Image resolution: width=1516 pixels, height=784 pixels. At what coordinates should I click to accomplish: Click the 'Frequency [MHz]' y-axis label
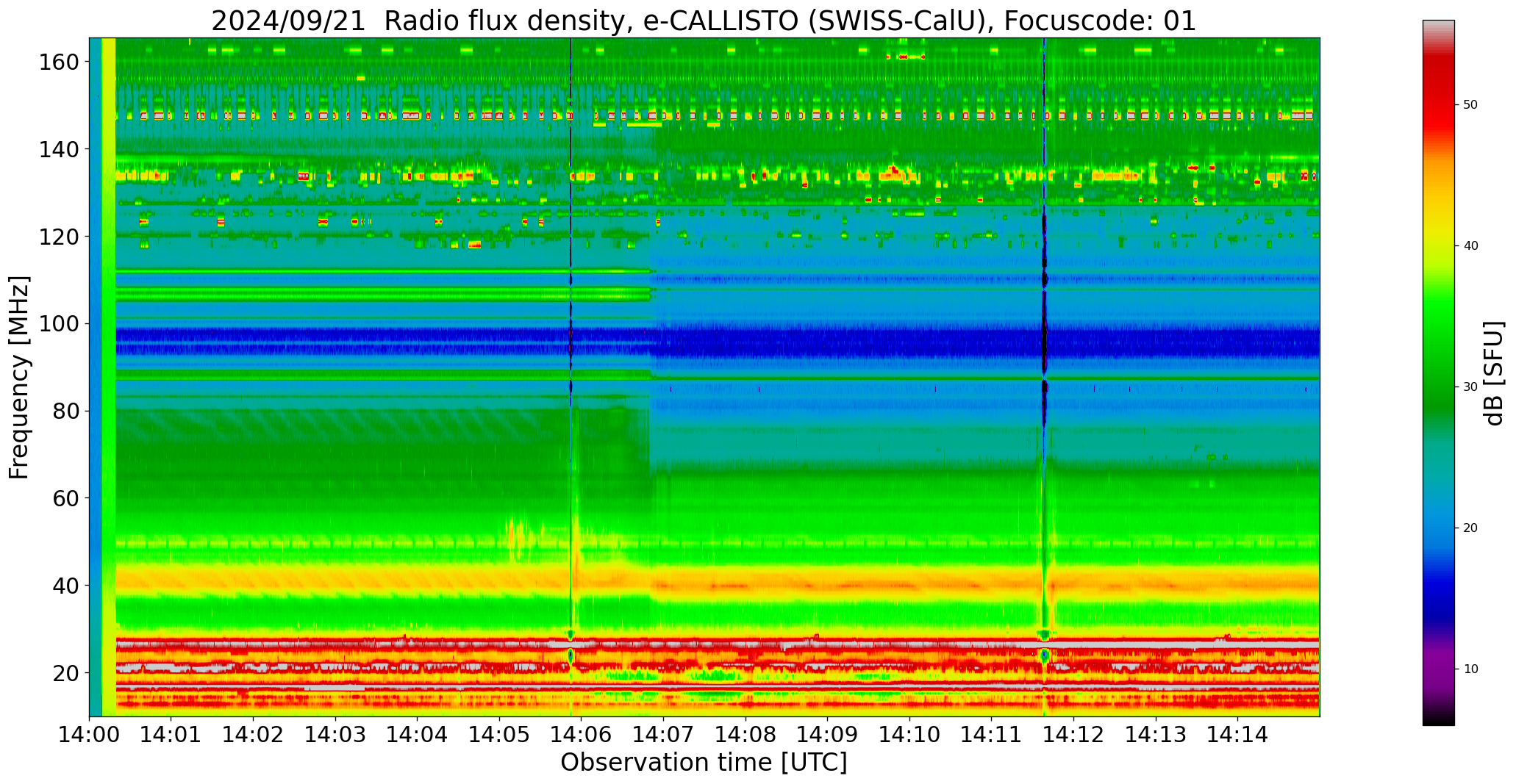[19, 377]
